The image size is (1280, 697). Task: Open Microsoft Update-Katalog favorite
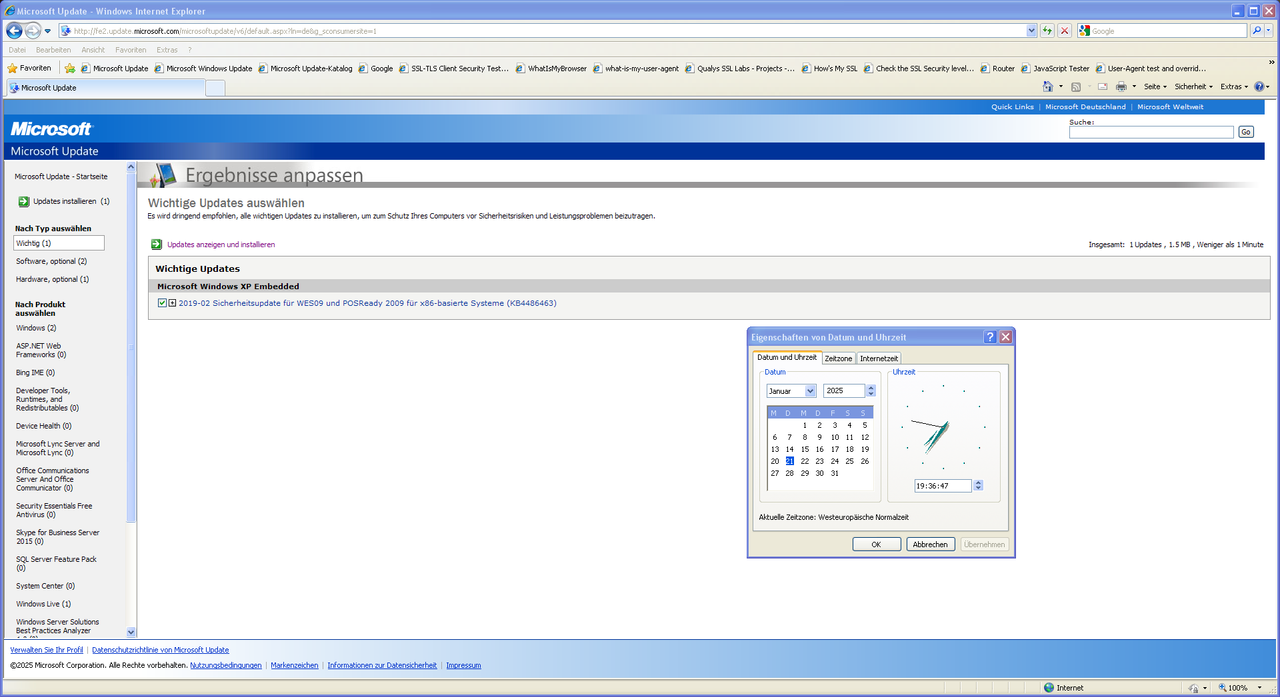click(x=305, y=68)
